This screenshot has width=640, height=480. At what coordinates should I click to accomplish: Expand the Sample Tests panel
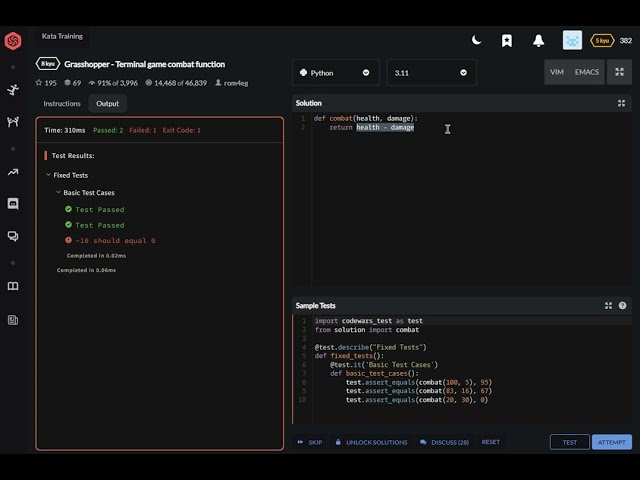[x=608, y=306]
